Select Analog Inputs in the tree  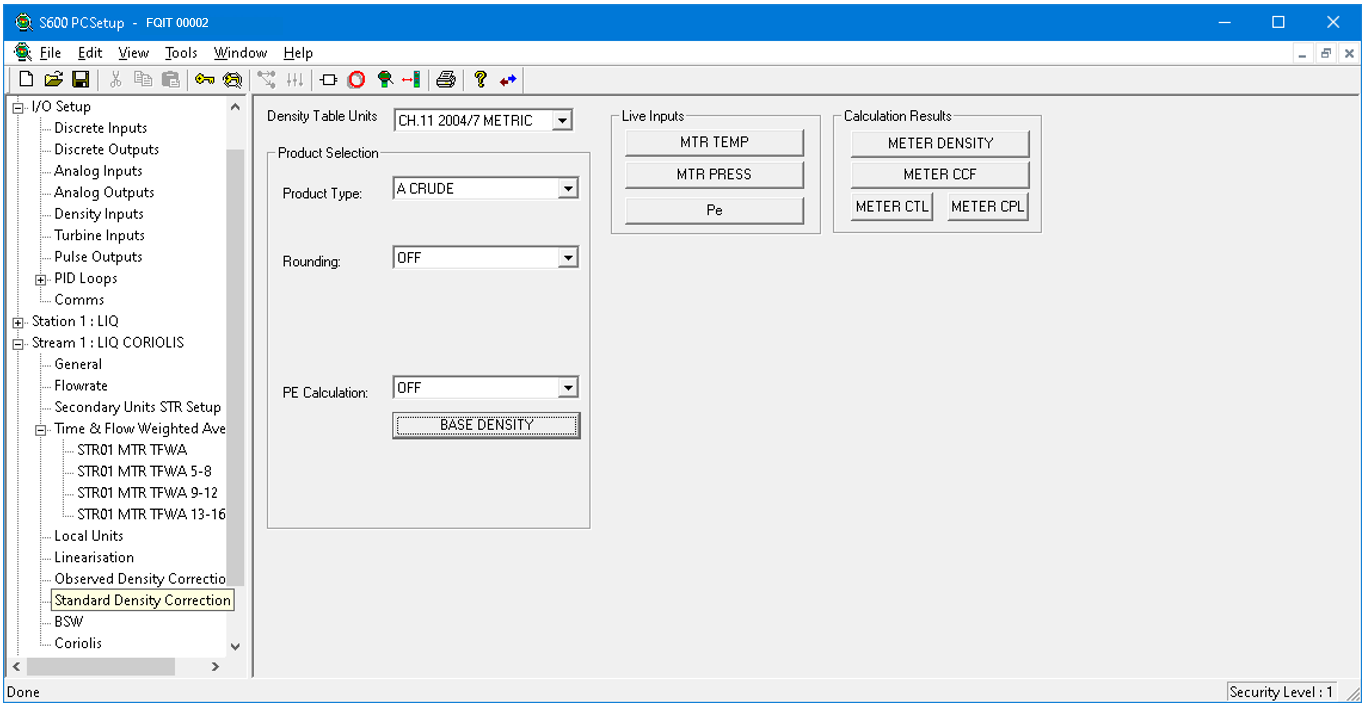(98, 171)
